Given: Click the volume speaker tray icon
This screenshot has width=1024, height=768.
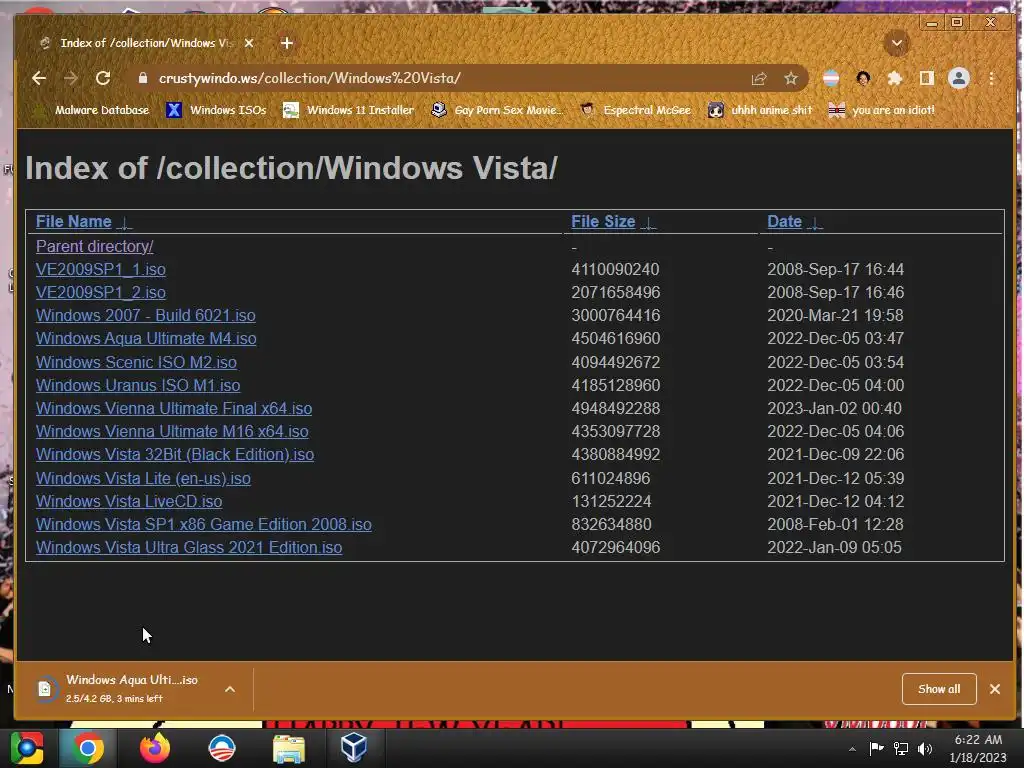Looking at the screenshot, I should pyautogui.click(x=925, y=748).
